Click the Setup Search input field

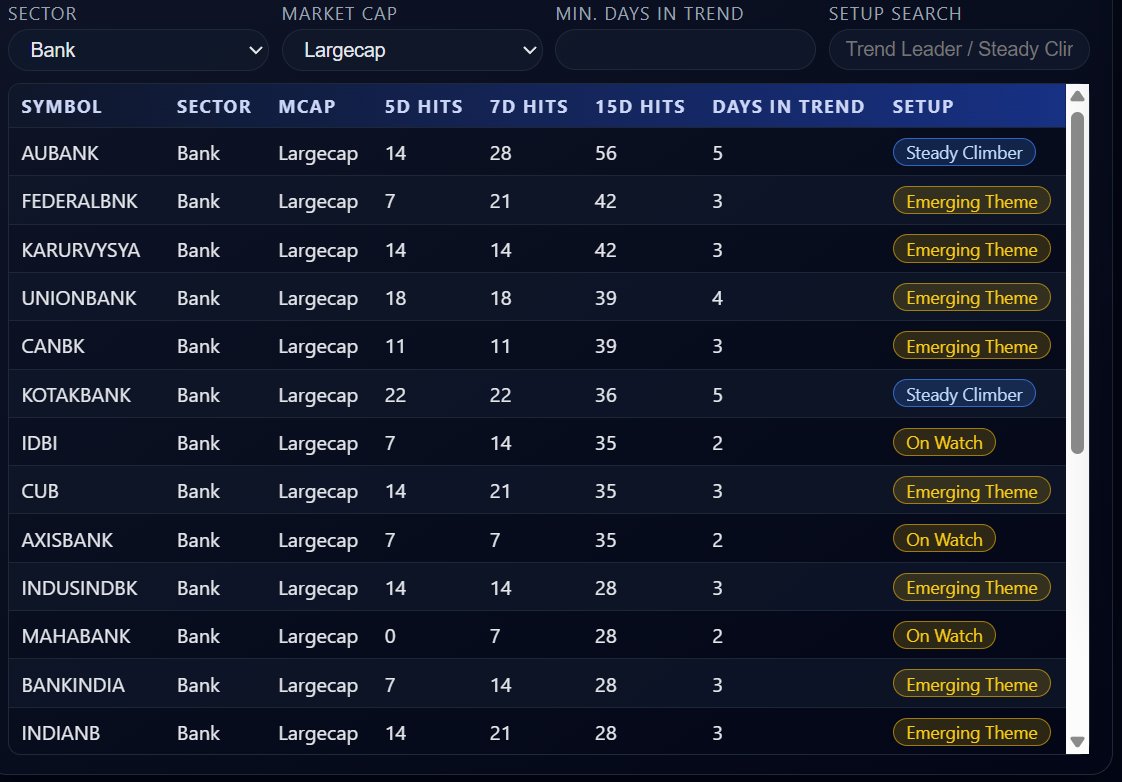pyautogui.click(x=959, y=50)
